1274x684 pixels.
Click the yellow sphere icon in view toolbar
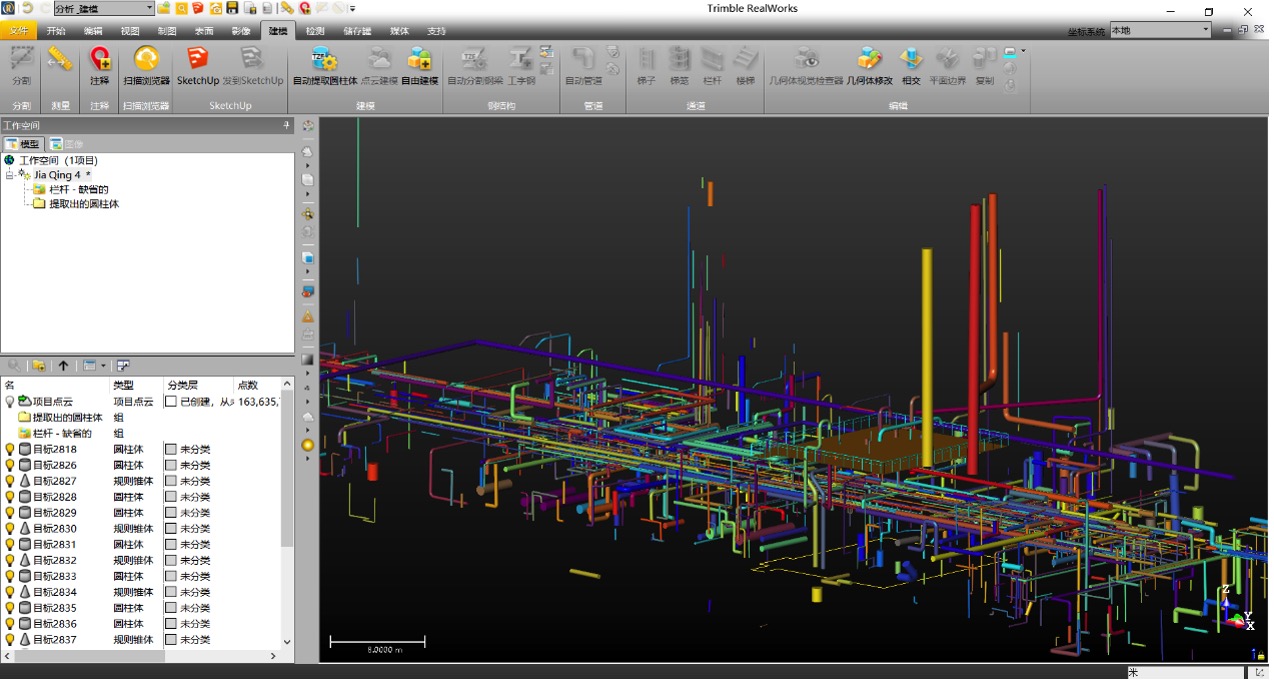308,444
